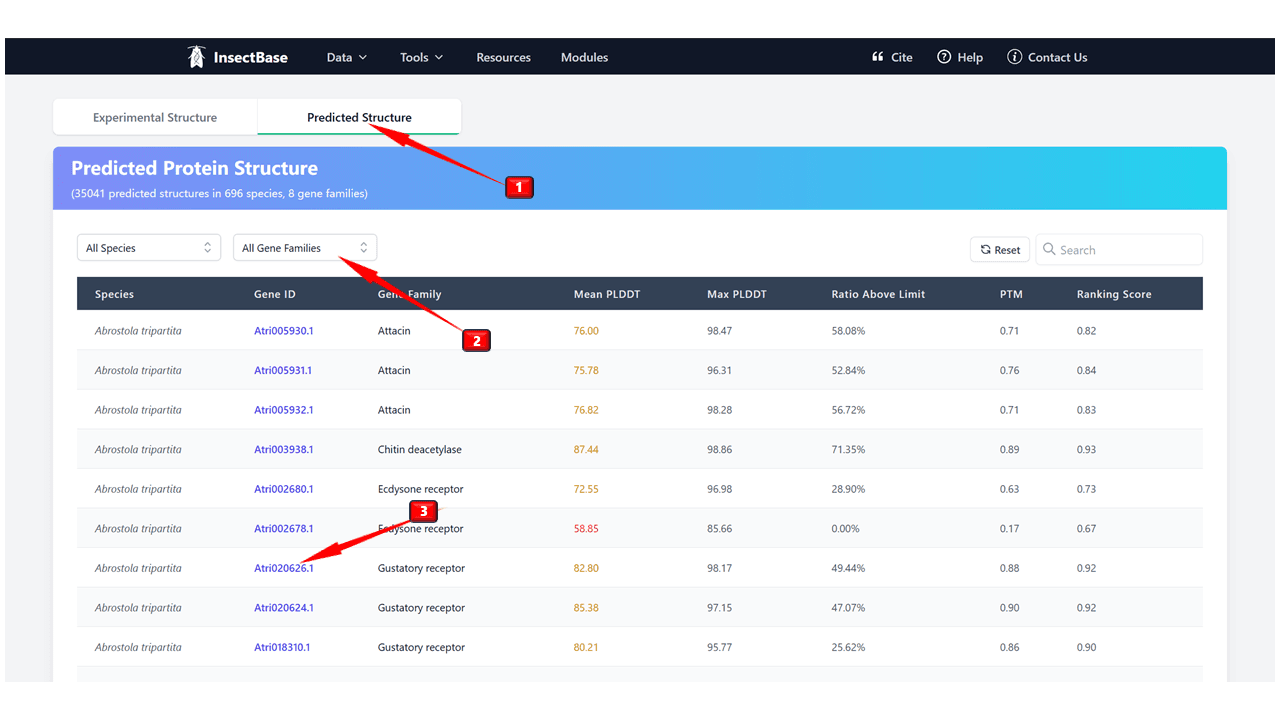This screenshot has height=720, width=1280.
Task: Expand the All Gene Families dropdown
Action: tap(305, 248)
